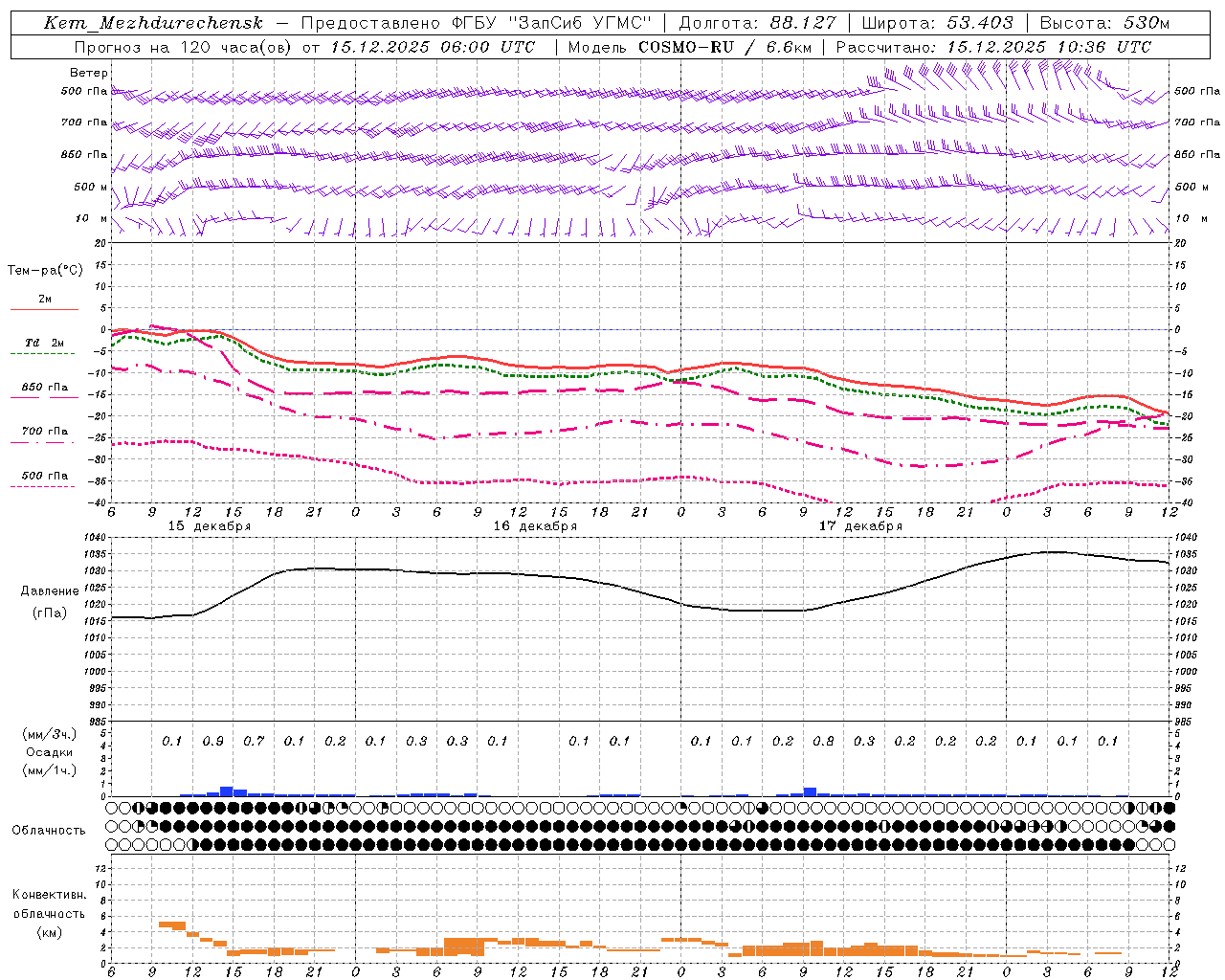1225x980 pixels.
Task: Click the '10 м' wind level label on the right
Action: [1192, 218]
